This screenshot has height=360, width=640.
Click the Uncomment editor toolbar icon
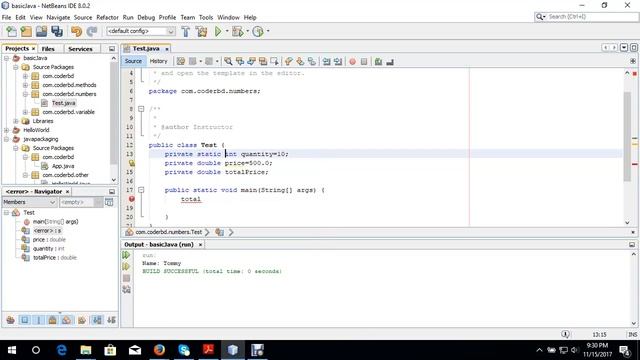point(390,61)
